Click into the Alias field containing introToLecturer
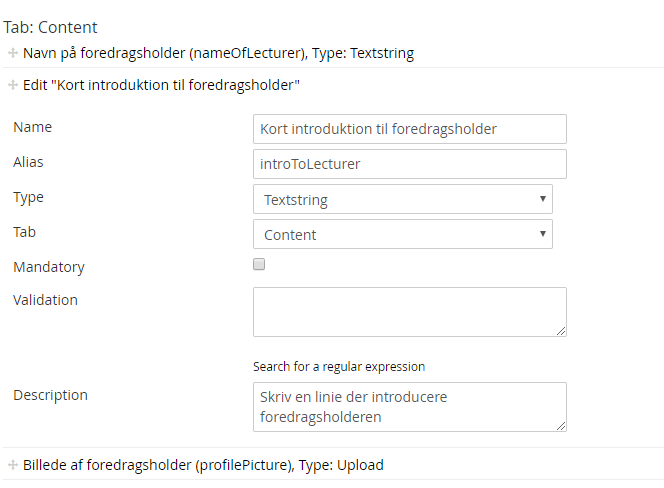This screenshot has height=488, width=664. (410, 164)
